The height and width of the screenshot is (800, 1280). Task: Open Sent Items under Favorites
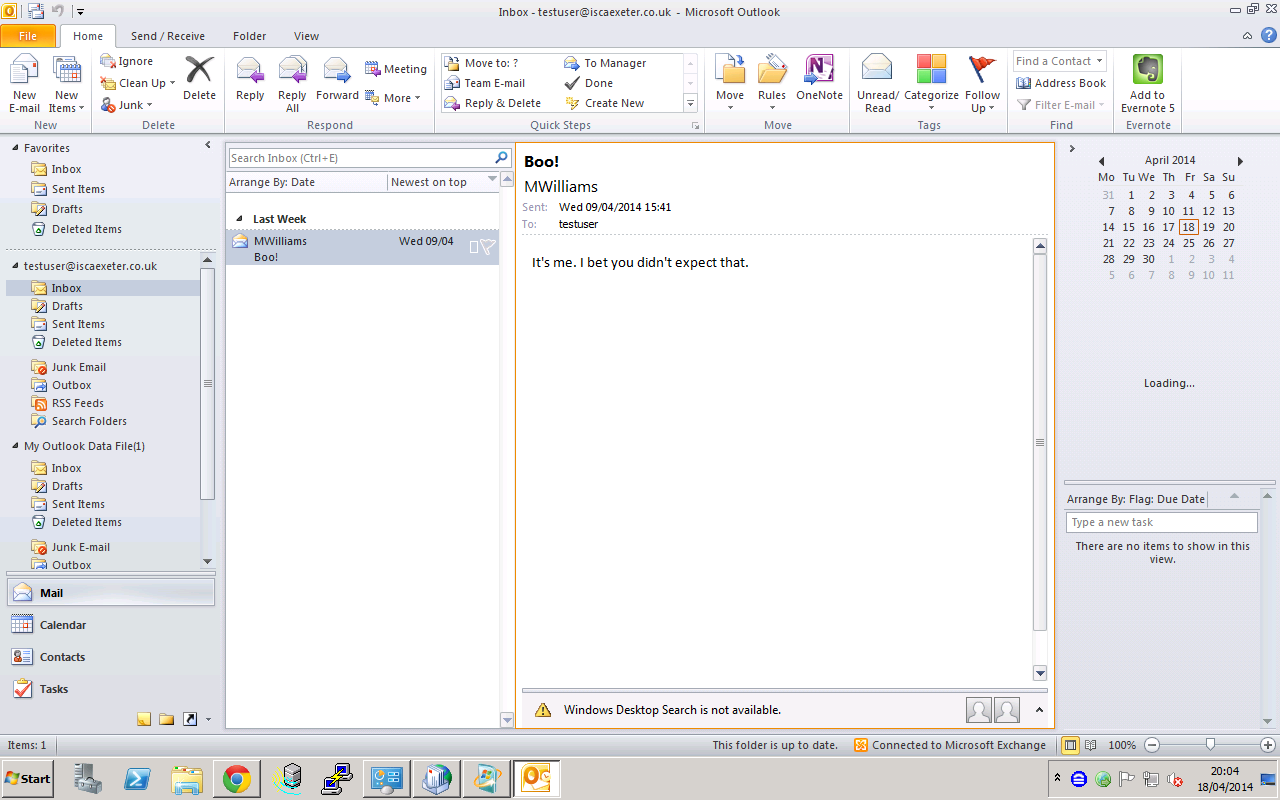tap(78, 189)
